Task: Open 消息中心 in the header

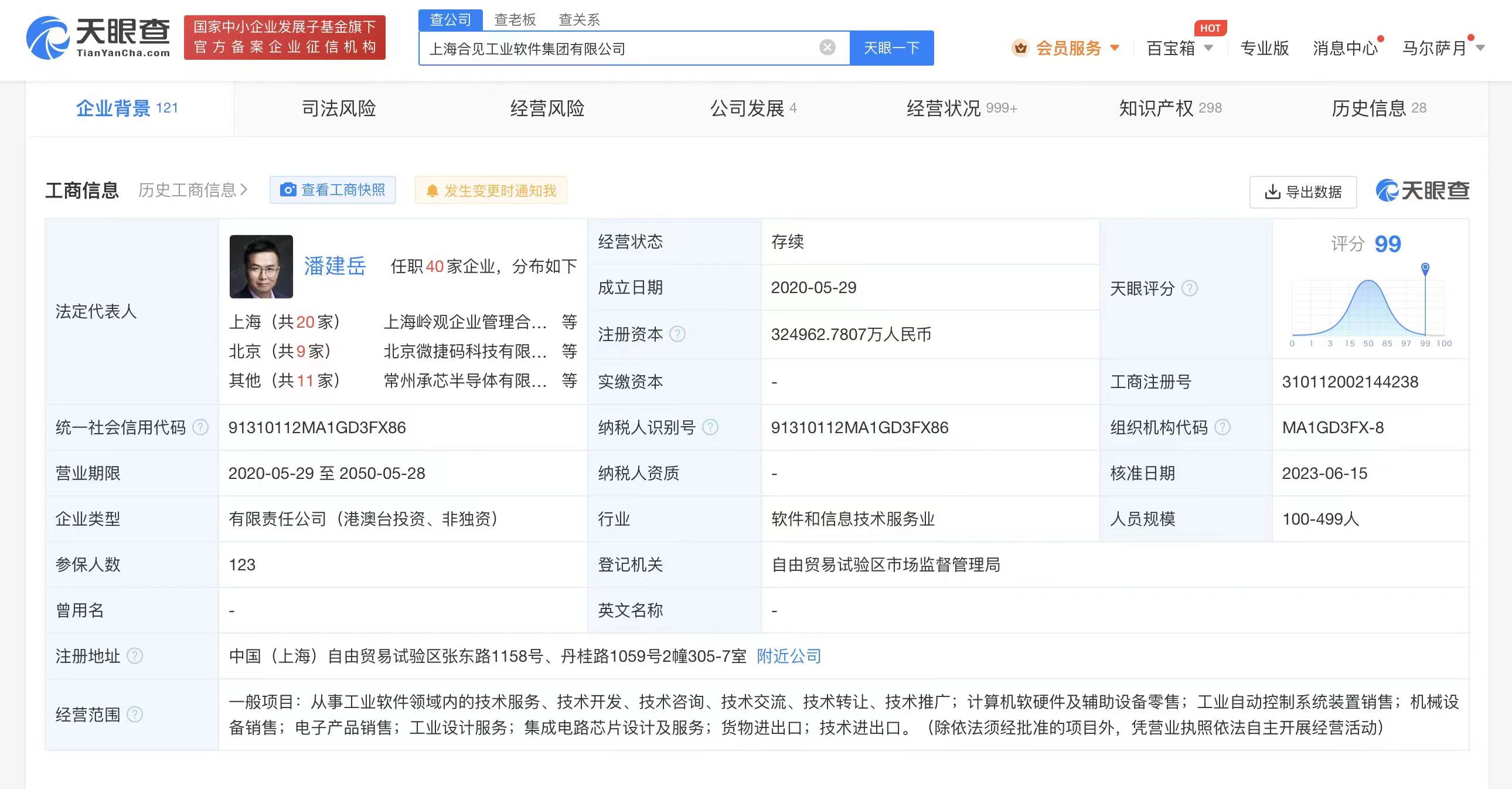Action: tap(1345, 48)
